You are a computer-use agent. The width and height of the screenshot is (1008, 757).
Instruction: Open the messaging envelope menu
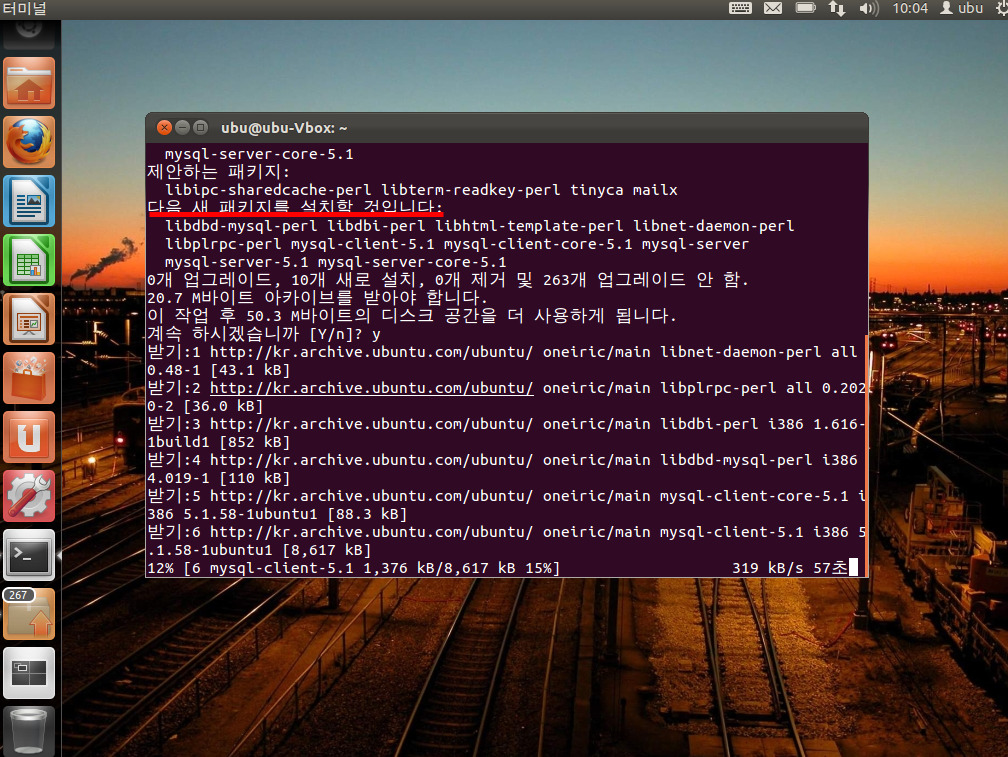coord(772,8)
